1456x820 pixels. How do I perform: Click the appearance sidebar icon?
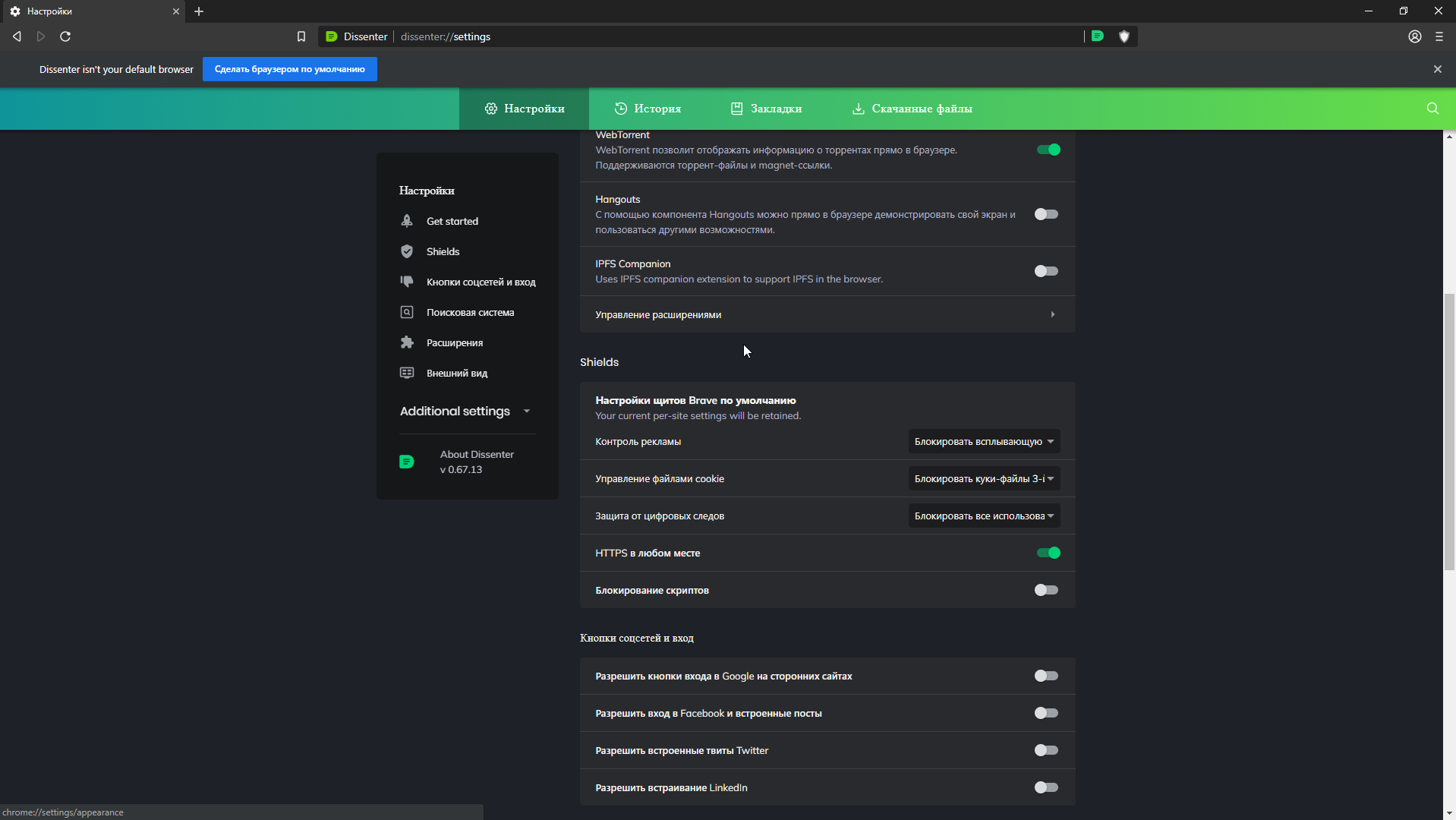407,373
